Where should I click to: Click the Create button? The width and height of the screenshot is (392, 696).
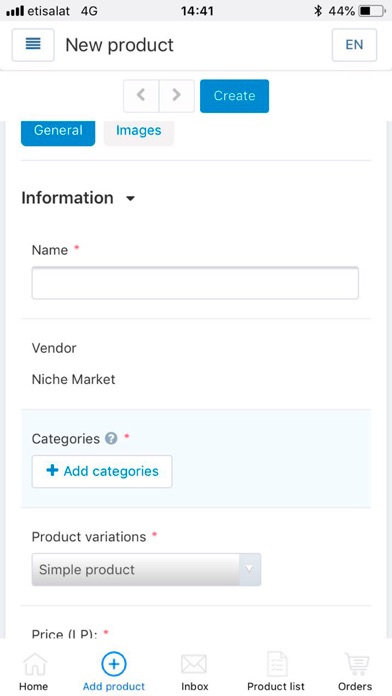[x=234, y=96]
